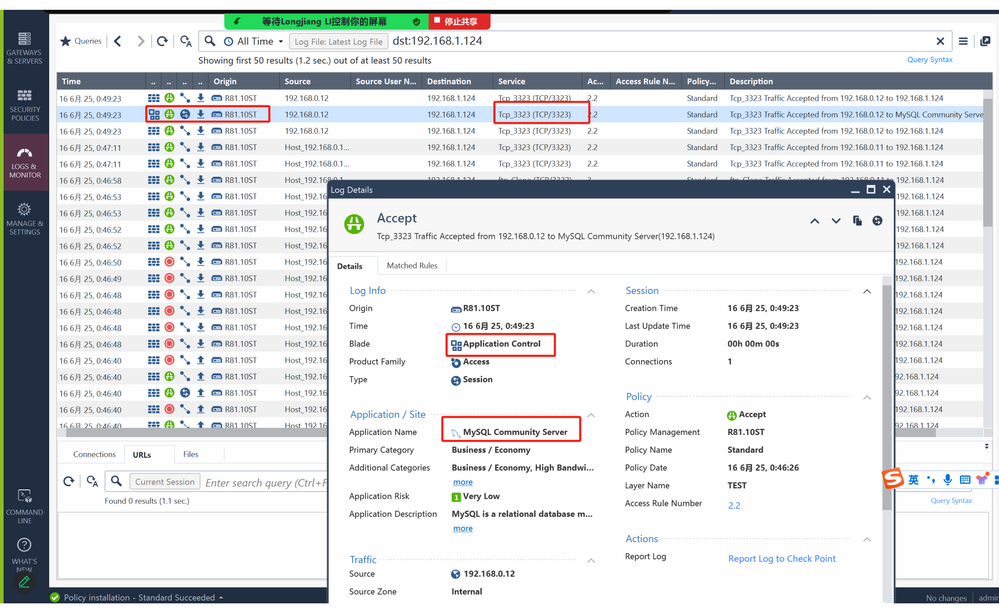Open the Command Line tool
Screen dimensions: 999x610
(x=24, y=504)
